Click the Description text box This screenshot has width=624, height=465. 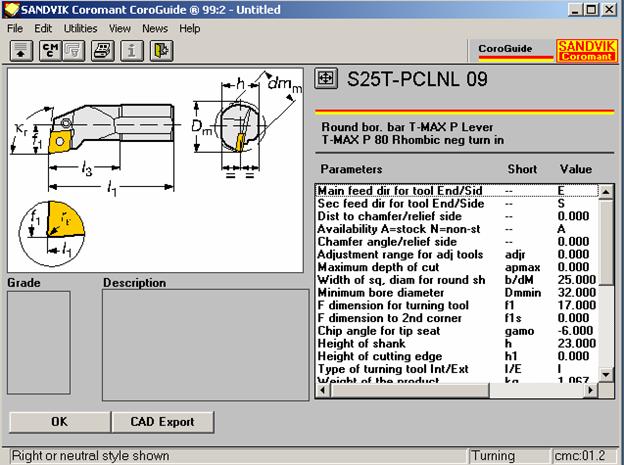pyautogui.click(x=205, y=345)
